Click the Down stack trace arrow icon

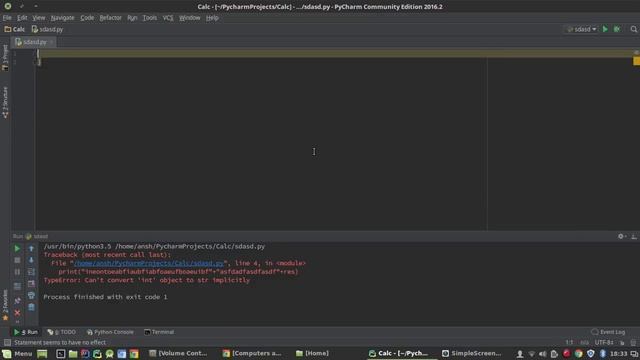pyautogui.click(x=31, y=260)
